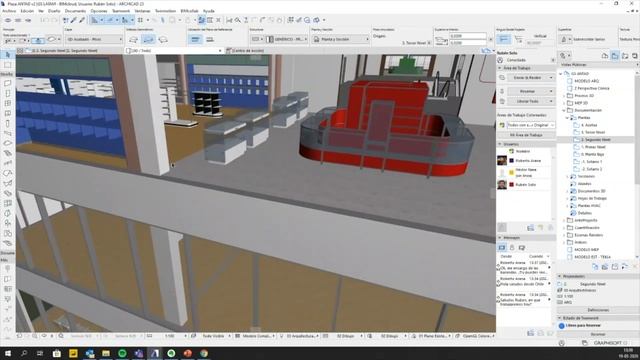
Task: Select the Wall tool in the toolbox
Action: point(7,83)
